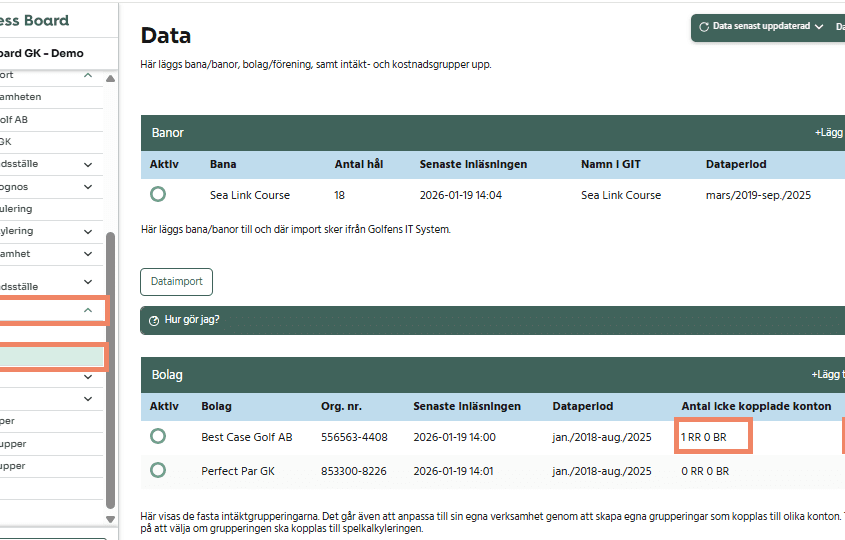Viewport: 845px width, 540px height.
Task: Click +Lägg in the Banor header
Action: pyautogui.click(x=829, y=132)
